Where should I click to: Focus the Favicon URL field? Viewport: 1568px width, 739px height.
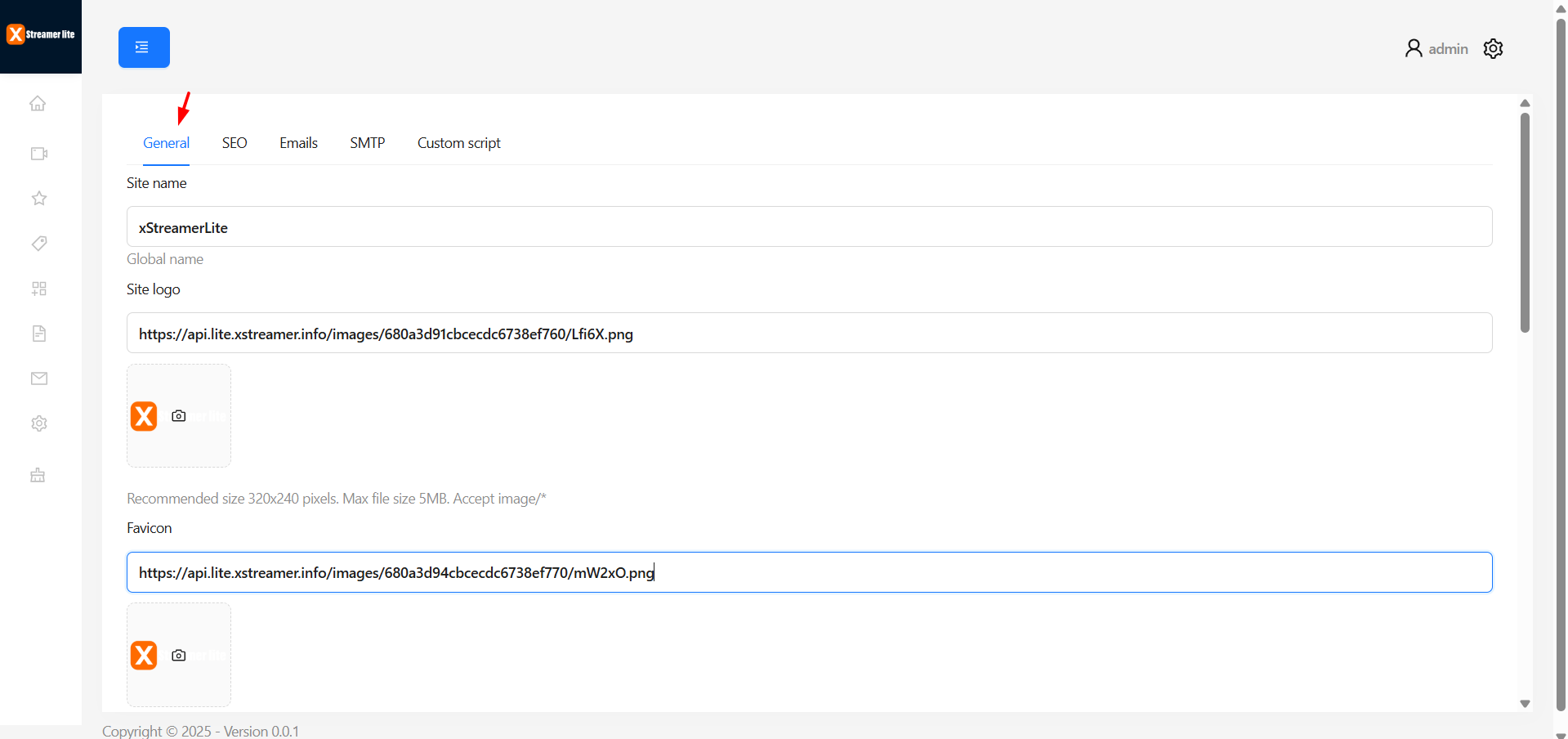(809, 572)
